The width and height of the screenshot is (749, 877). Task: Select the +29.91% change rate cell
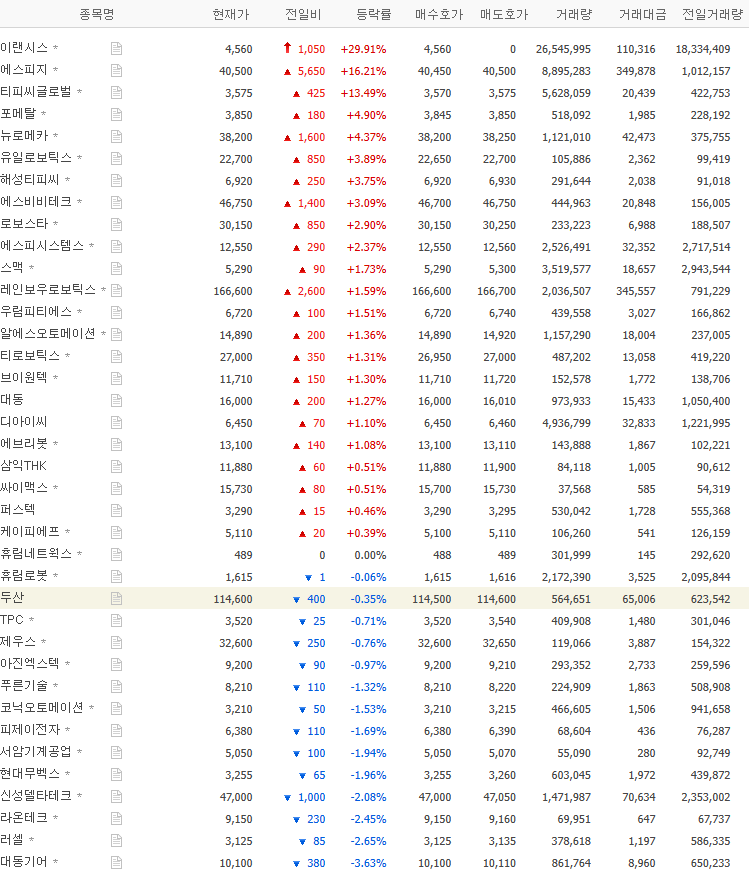363,49
